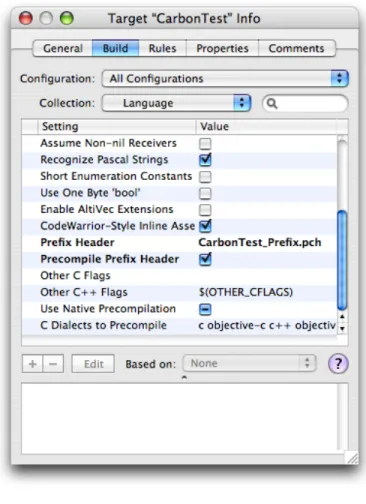Click the Prefix Header setting name
Screen dimensions: 366x504
(x=77, y=242)
